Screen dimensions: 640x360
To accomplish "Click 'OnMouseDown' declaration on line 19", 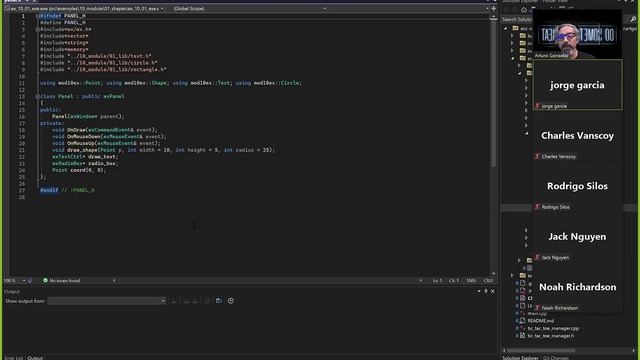I will coord(84,137).
